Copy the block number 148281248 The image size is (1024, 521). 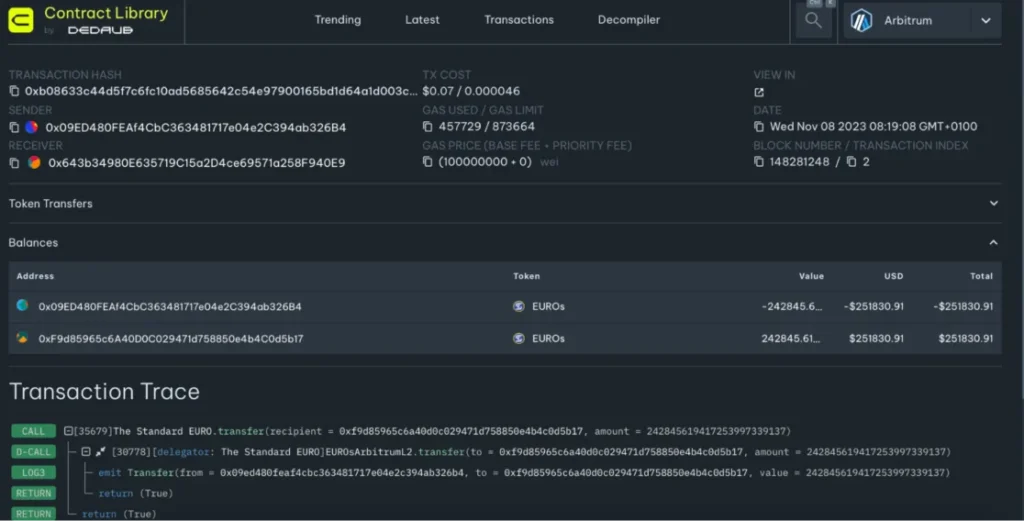[759, 162]
